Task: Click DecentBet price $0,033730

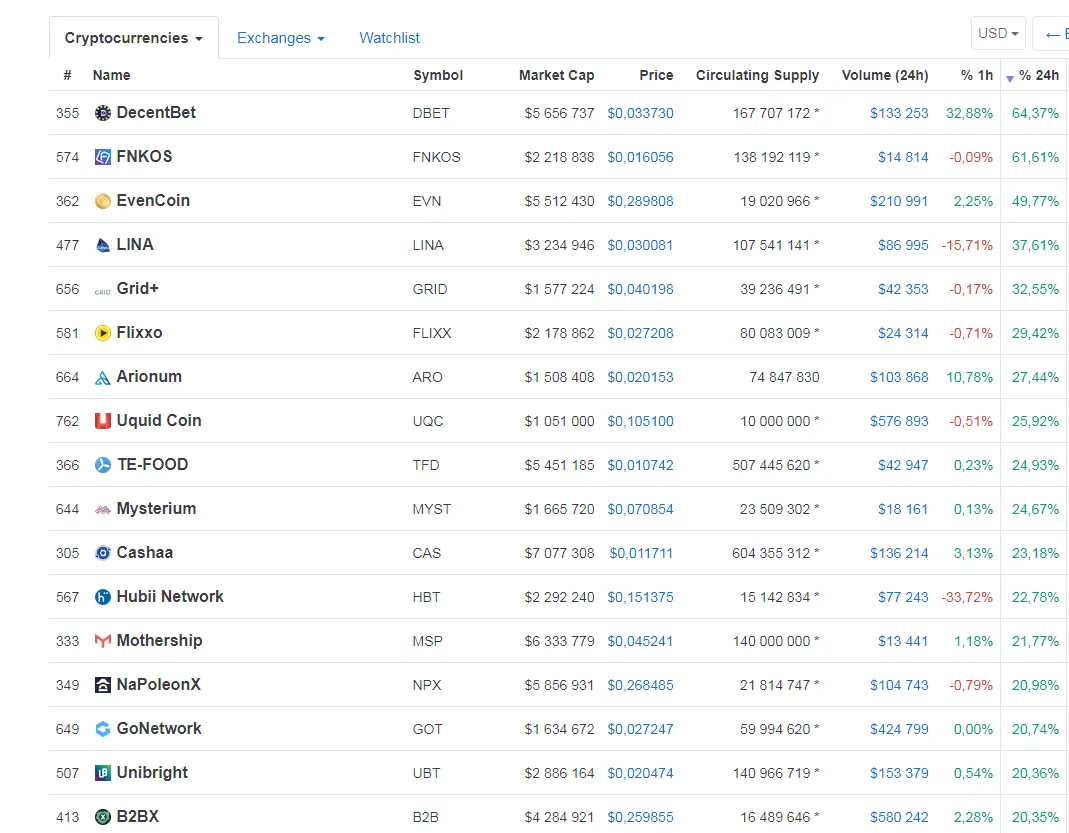Action: (x=640, y=113)
